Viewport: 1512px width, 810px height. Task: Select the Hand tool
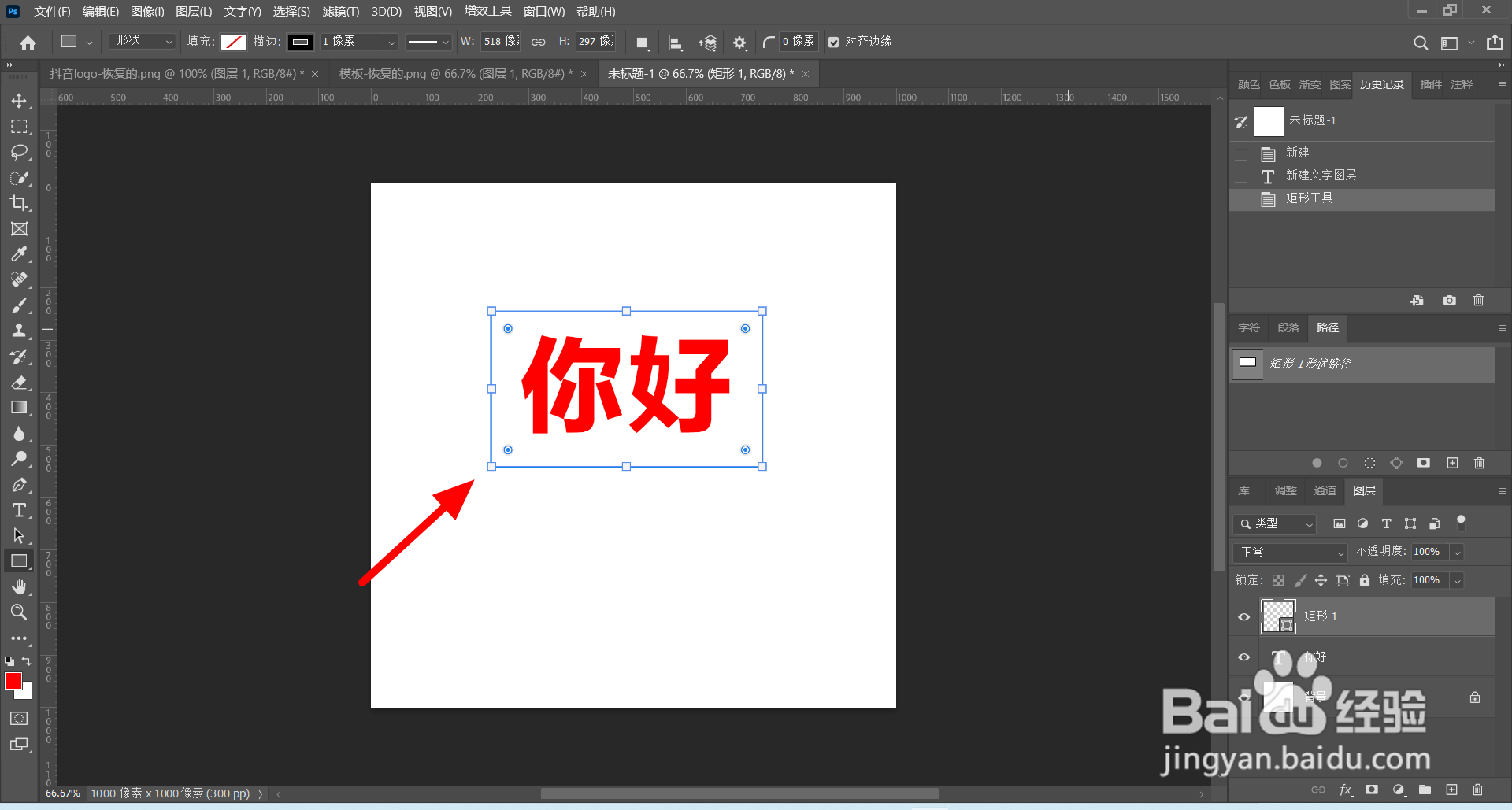pos(19,586)
